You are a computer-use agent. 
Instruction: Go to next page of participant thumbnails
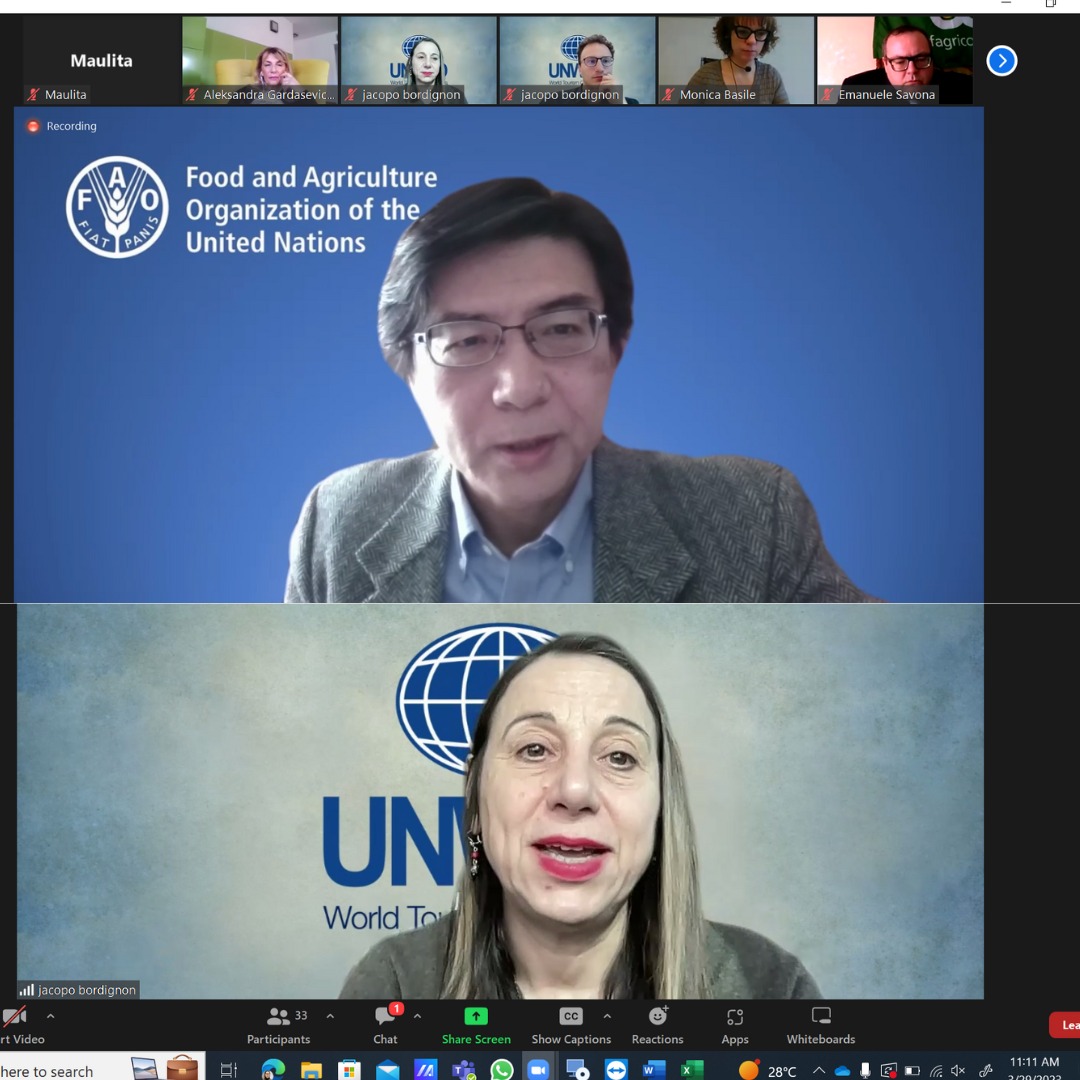[x=1001, y=61]
